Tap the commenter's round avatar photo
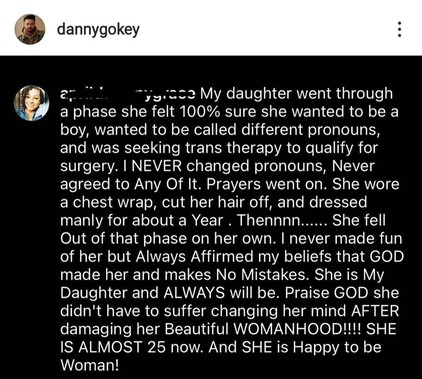The height and width of the screenshot is (379, 422). [x=31, y=103]
